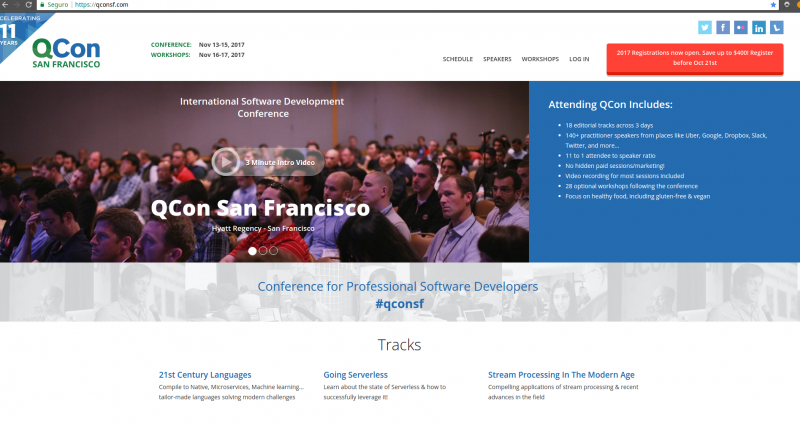
Task: Open the QCon Twitter page icon
Action: (x=705, y=28)
